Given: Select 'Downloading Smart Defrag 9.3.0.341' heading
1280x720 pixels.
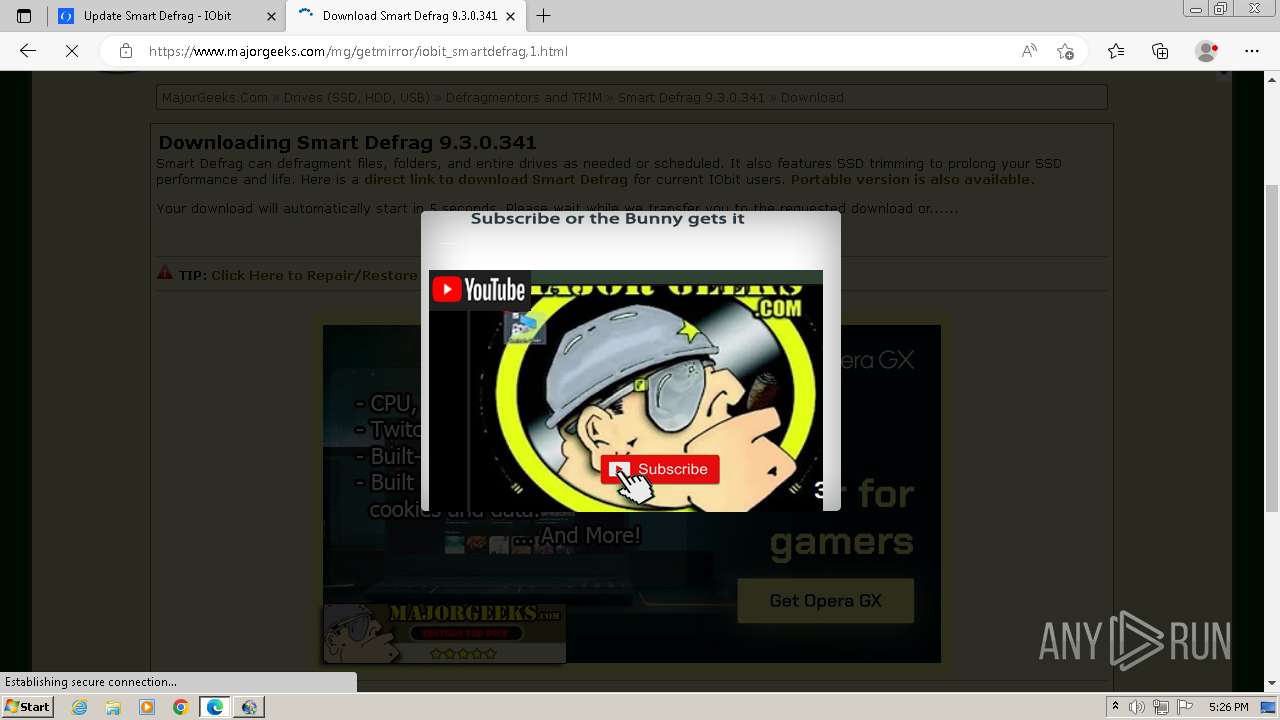Looking at the screenshot, I should [x=347, y=143].
